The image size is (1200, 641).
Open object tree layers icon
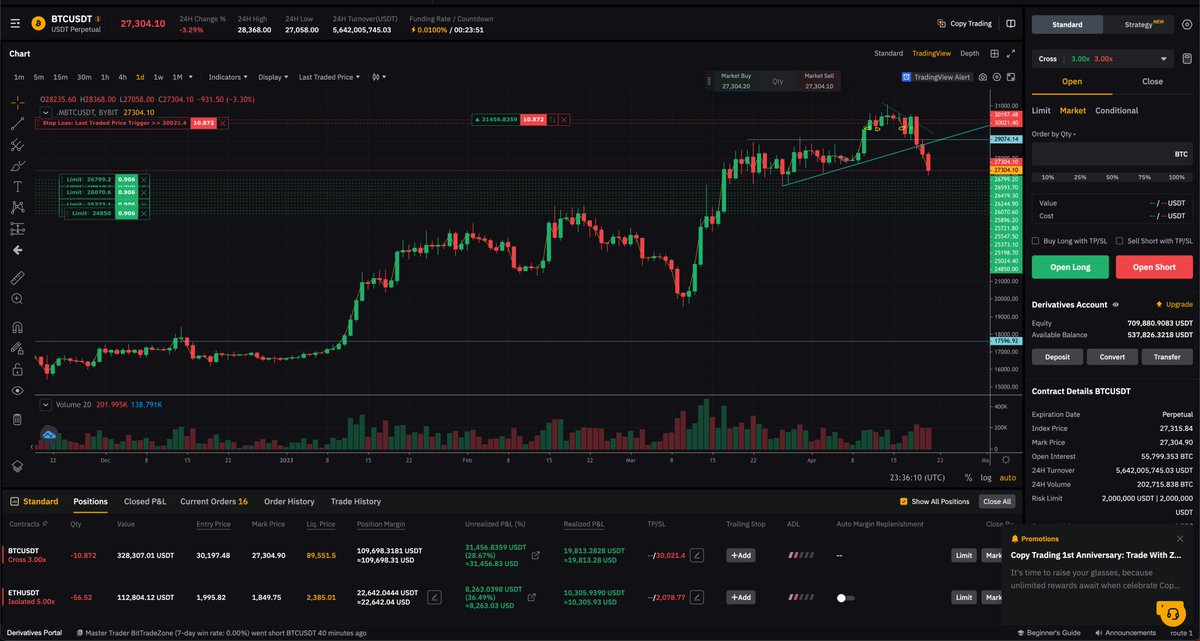click(17, 466)
